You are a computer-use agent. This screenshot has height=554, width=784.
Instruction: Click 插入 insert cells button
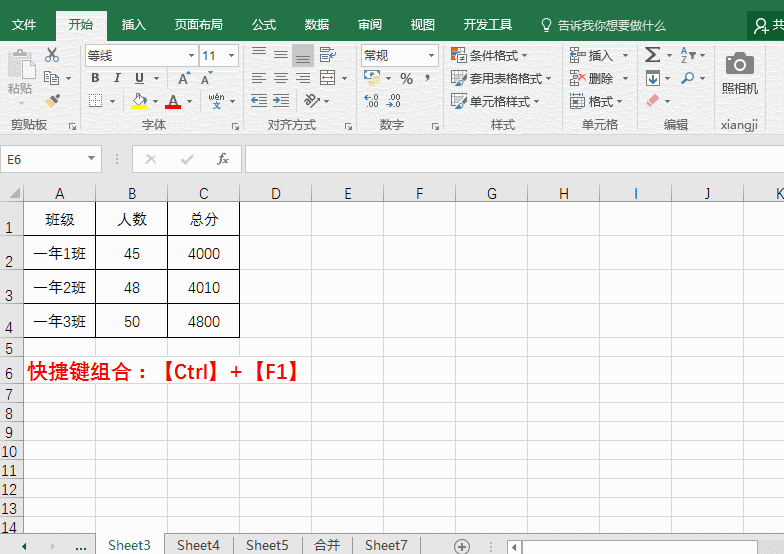[592, 55]
